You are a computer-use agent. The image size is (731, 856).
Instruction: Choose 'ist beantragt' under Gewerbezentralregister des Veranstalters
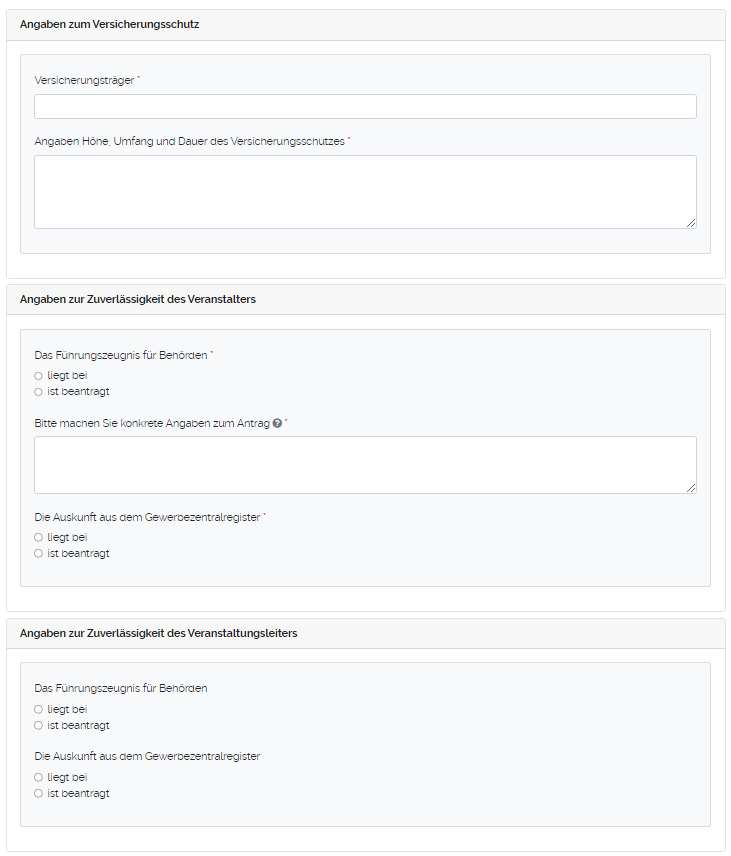tap(38, 553)
